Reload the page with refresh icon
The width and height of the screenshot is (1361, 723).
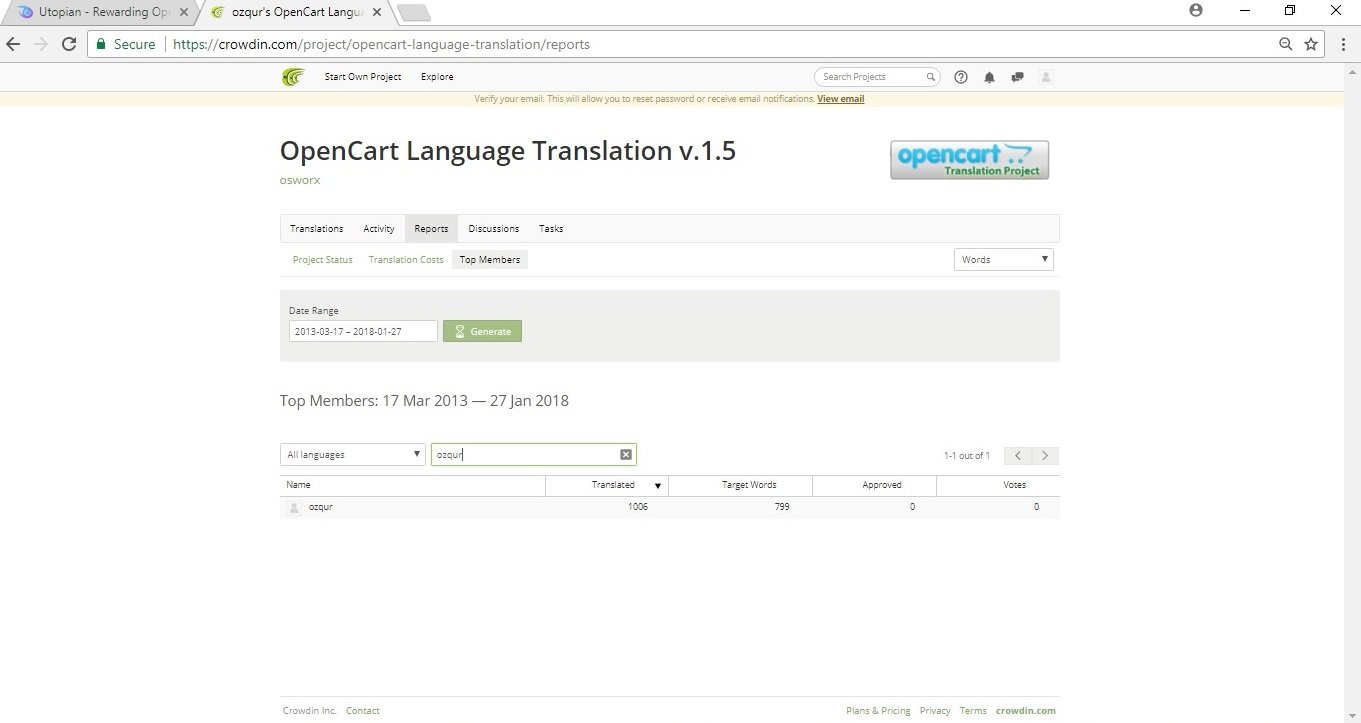coord(69,44)
